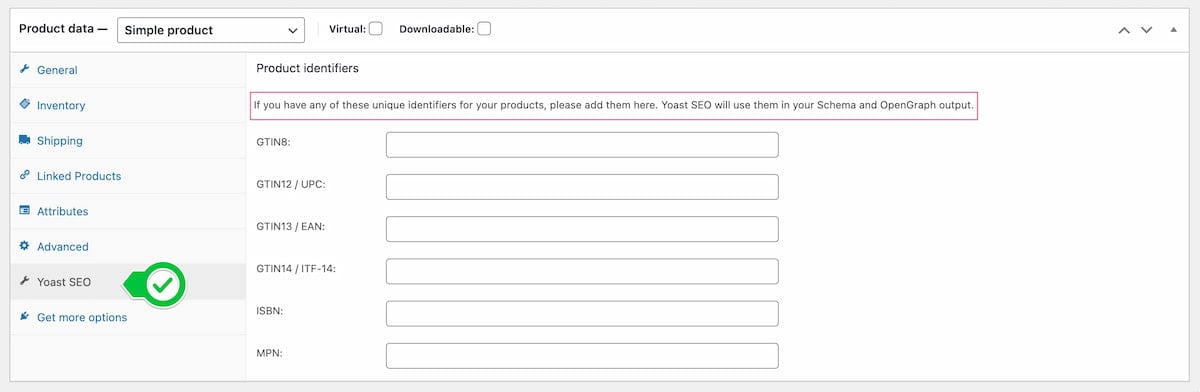Move Product data panel up
Viewport: 1200px width, 392px height.
pyautogui.click(x=1124, y=30)
